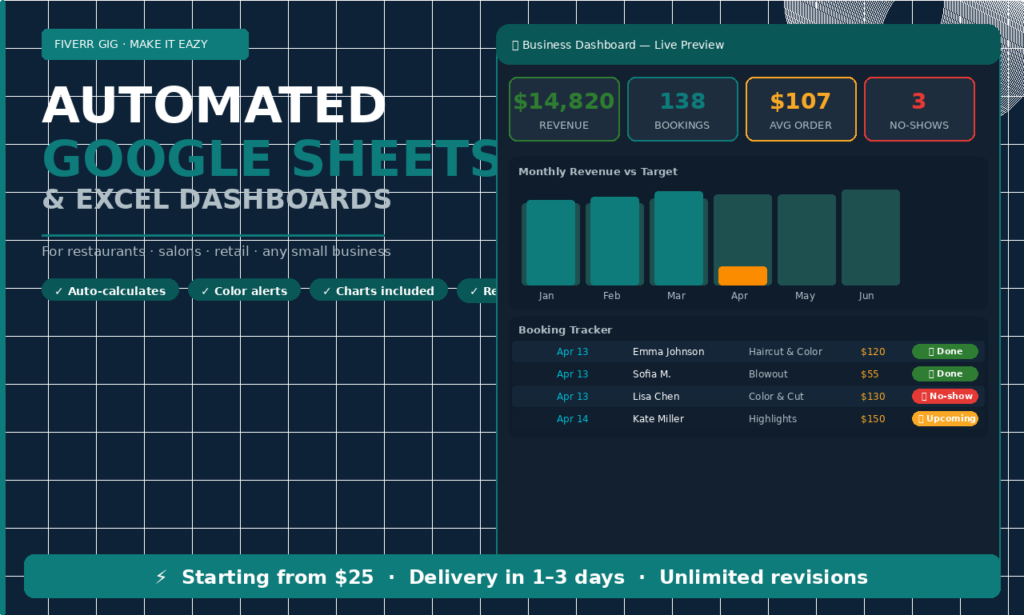This screenshot has width=1024, height=615.
Task: Click the Business Dashboard Live Preview title
Action: click(618, 45)
